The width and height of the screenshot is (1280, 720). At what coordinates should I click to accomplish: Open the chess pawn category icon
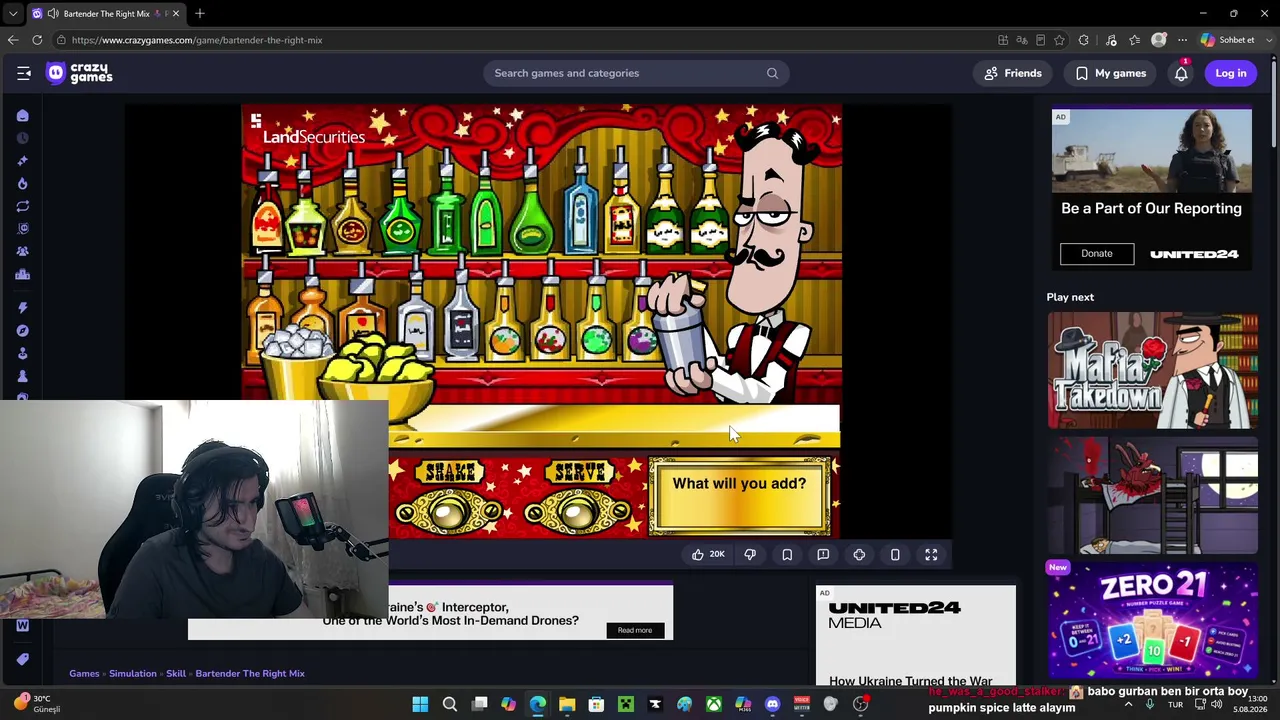pyautogui.click(x=22, y=377)
